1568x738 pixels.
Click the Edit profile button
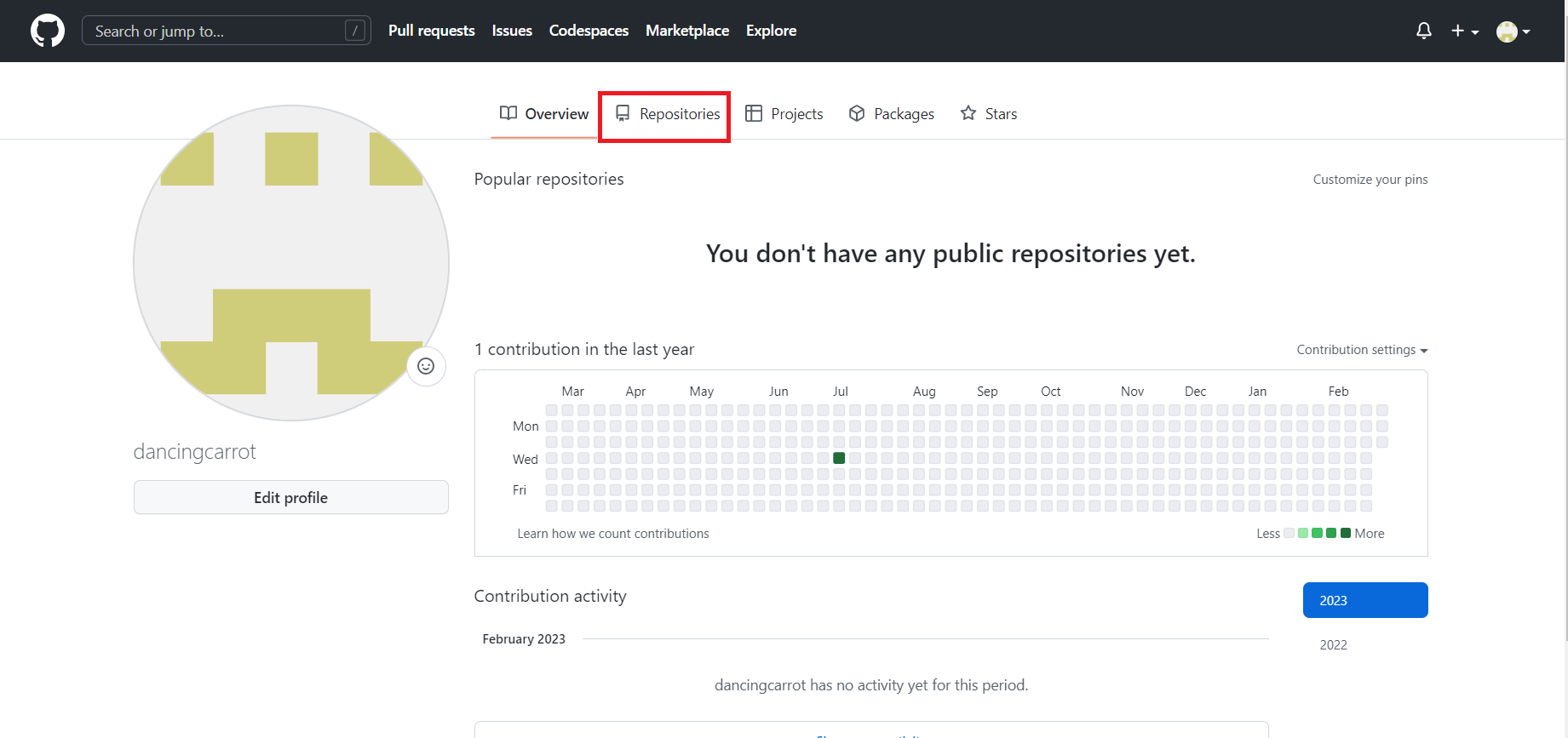tap(291, 497)
